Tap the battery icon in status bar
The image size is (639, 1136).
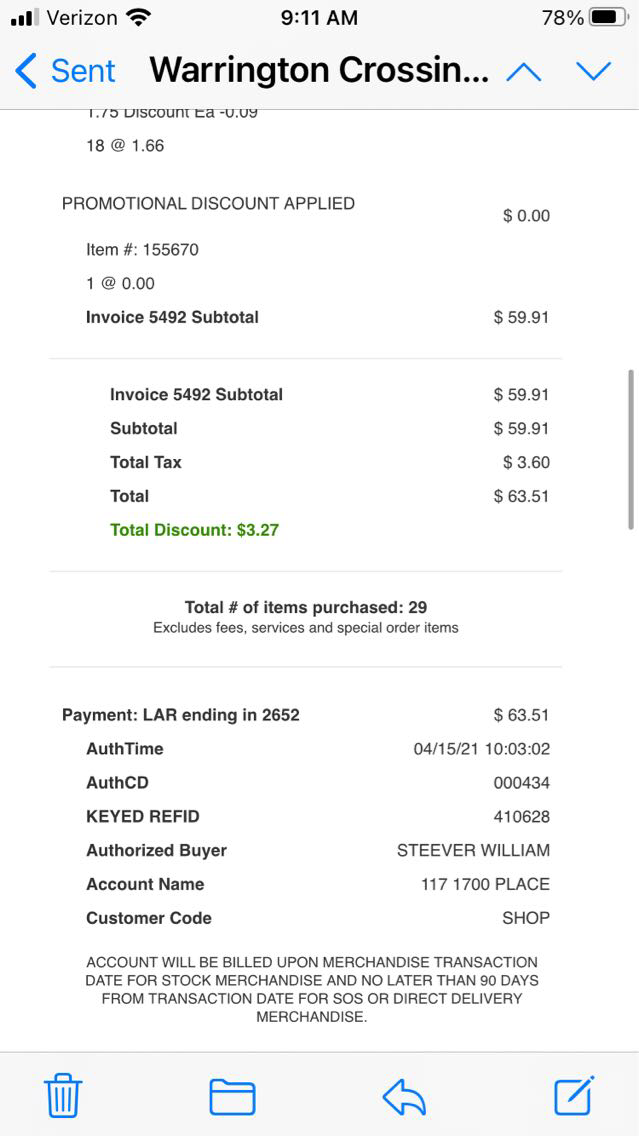(607, 18)
